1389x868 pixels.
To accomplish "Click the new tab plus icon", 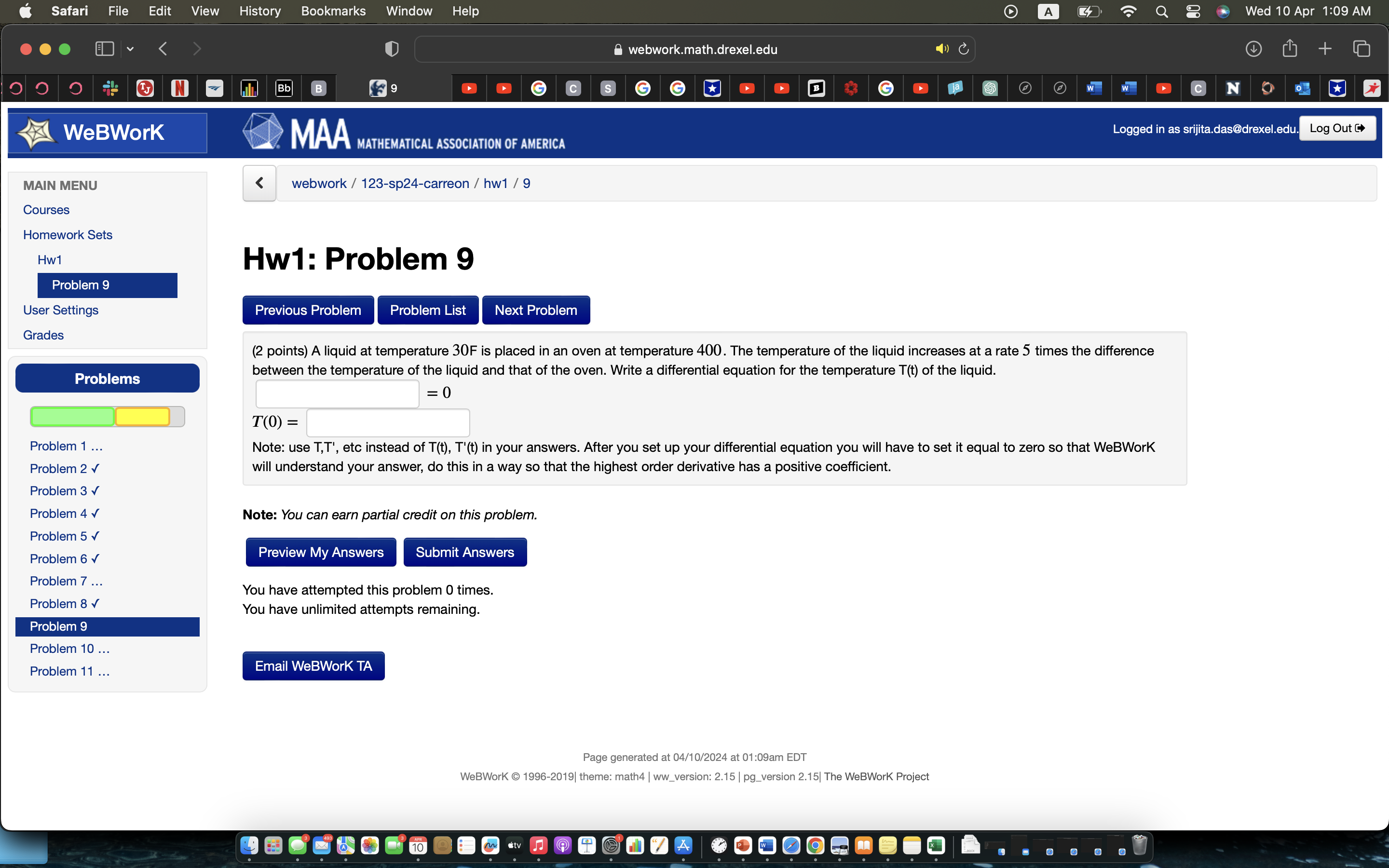I will click(x=1325, y=49).
